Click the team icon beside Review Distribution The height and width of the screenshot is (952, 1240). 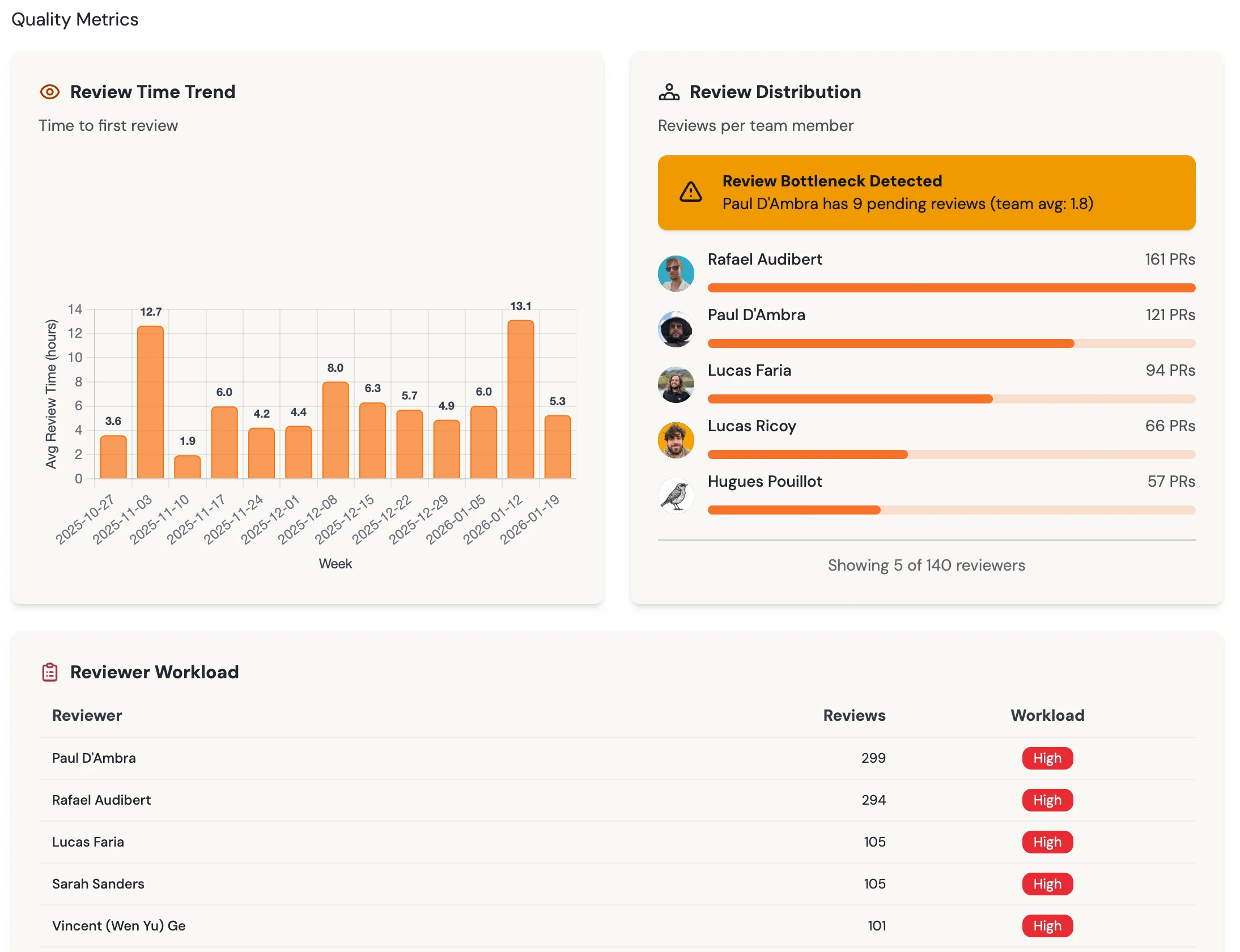pyautogui.click(x=669, y=92)
